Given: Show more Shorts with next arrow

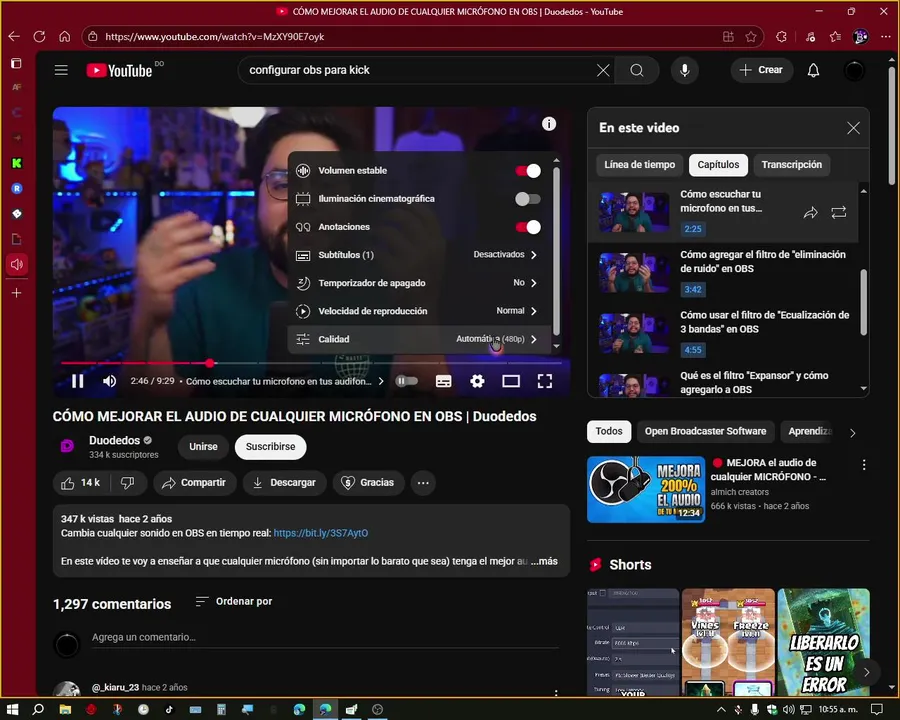Looking at the screenshot, I should [x=866, y=672].
